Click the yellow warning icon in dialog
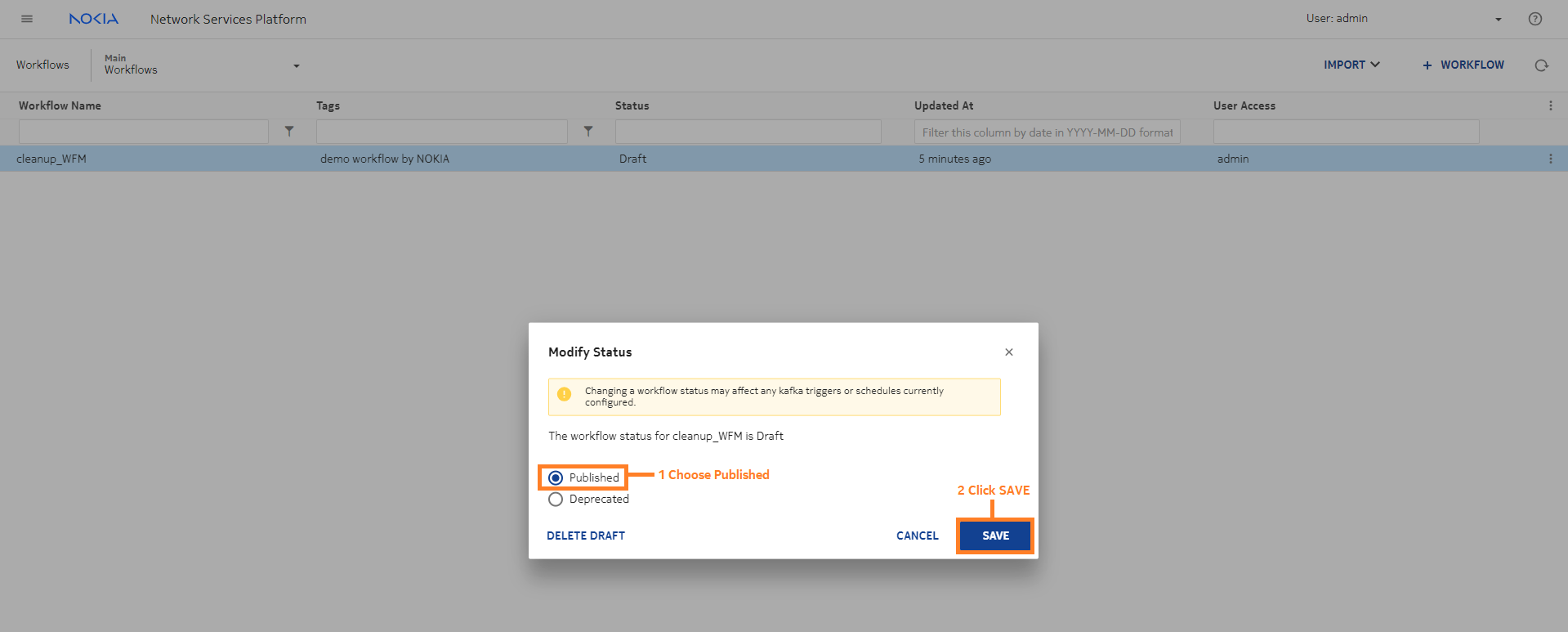 (x=564, y=394)
